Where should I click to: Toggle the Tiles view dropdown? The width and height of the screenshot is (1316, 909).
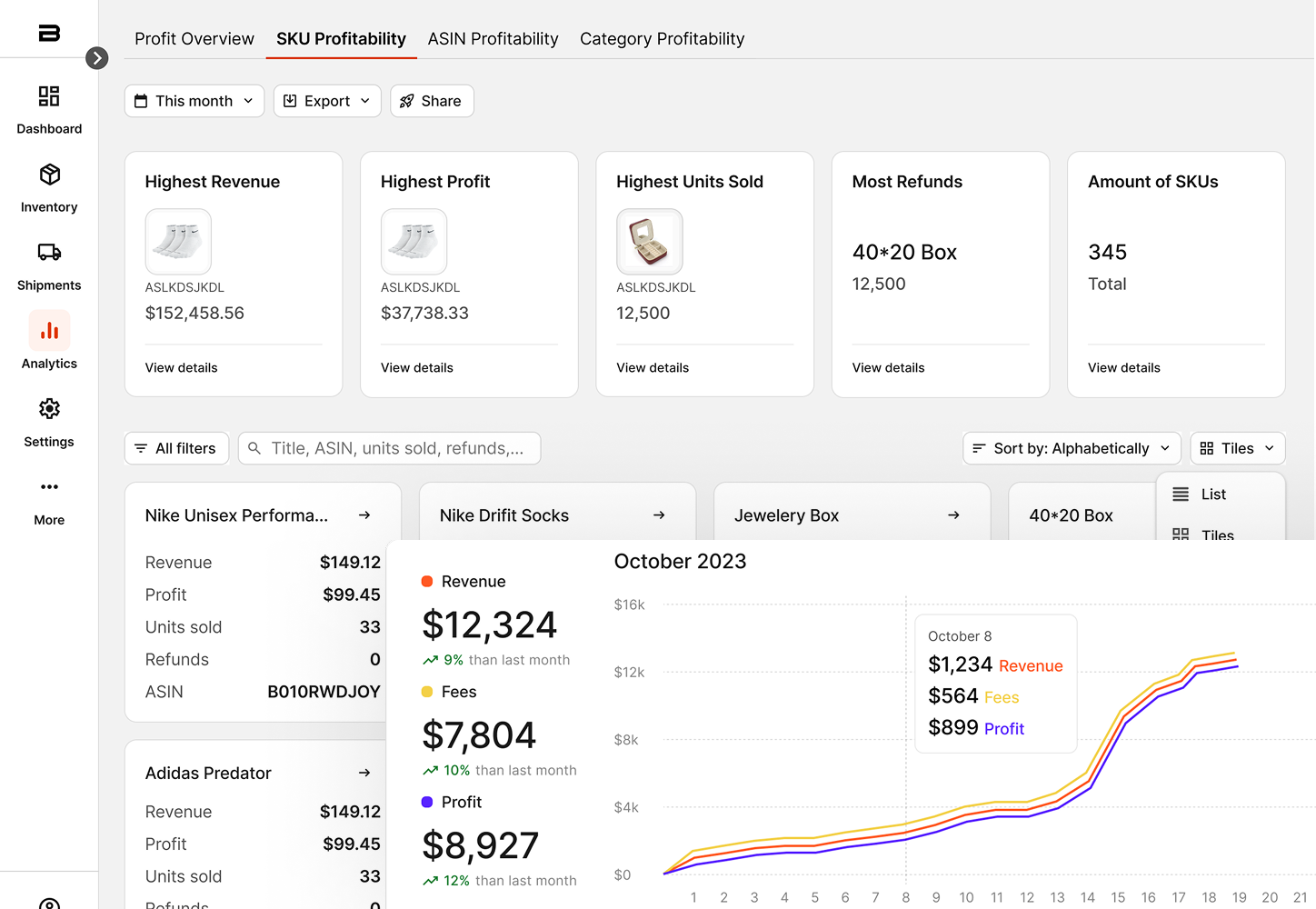1238,448
